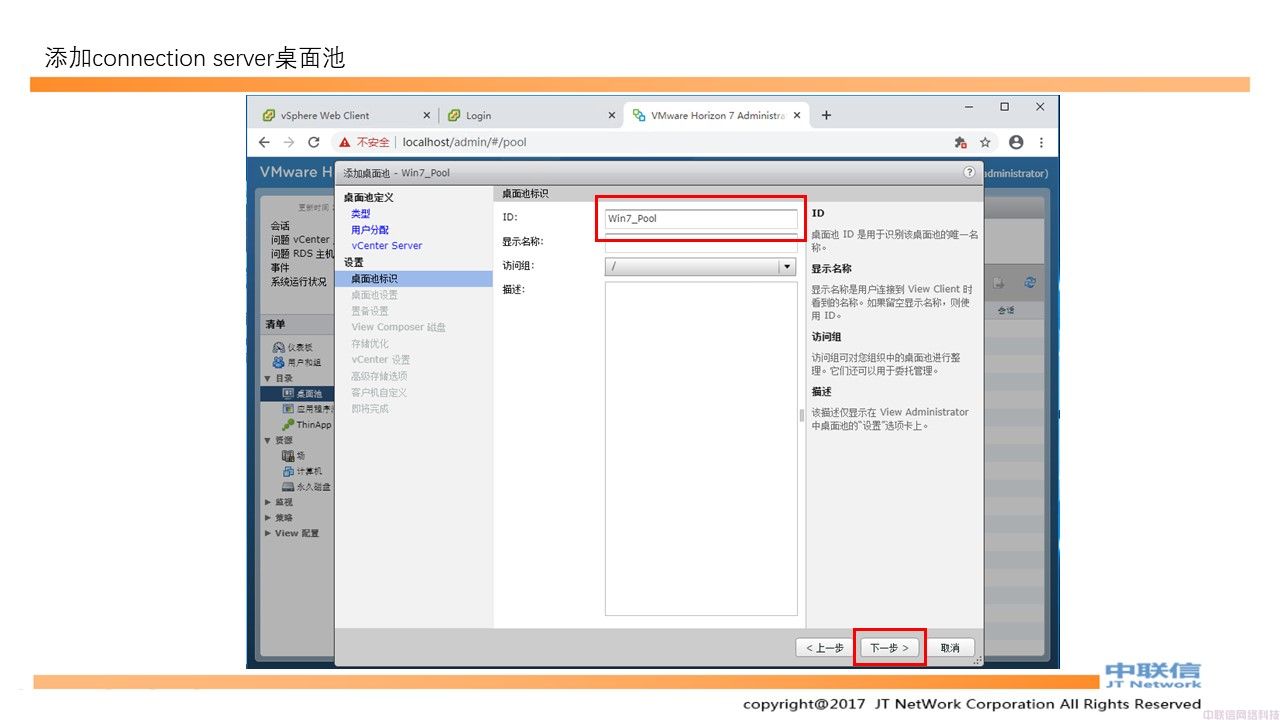Close the VMware Horizon 7 Administrator tab
1280x720 pixels.
tap(797, 115)
